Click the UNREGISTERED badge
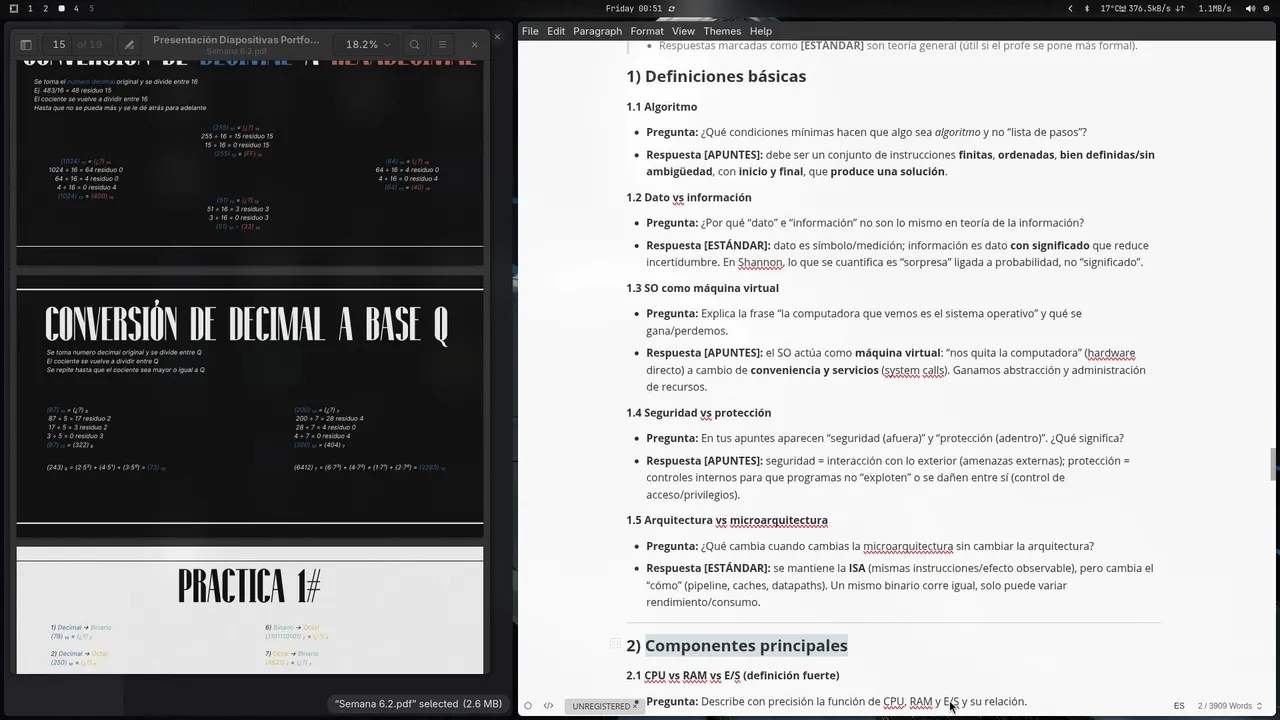This screenshot has width=1280, height=720. click(x=604, y=706)
